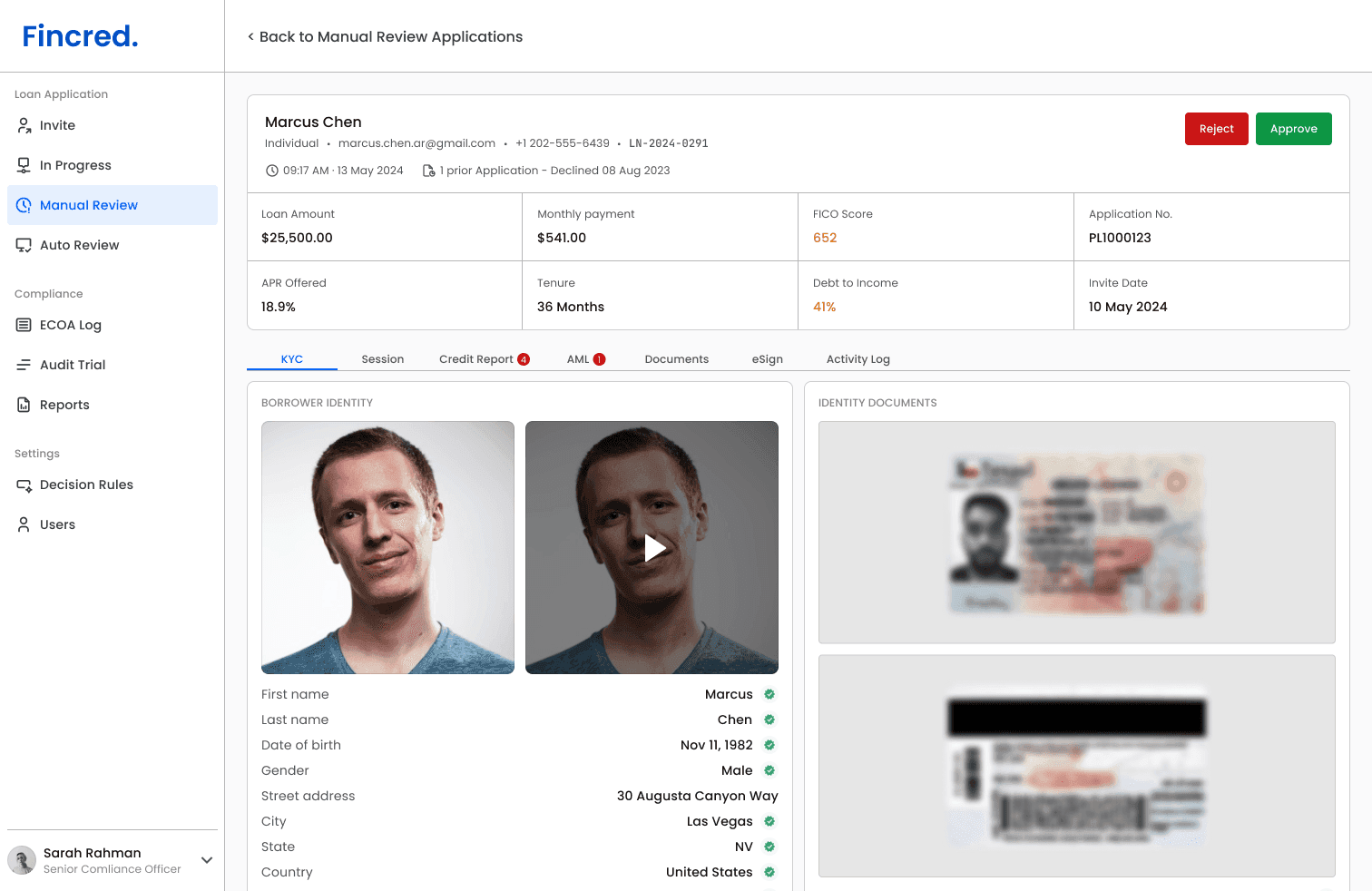The width and height of the screenshot is (1372, 891).
Task: Click the Loan Amount $25,500.00
Action: click(297, 238)
